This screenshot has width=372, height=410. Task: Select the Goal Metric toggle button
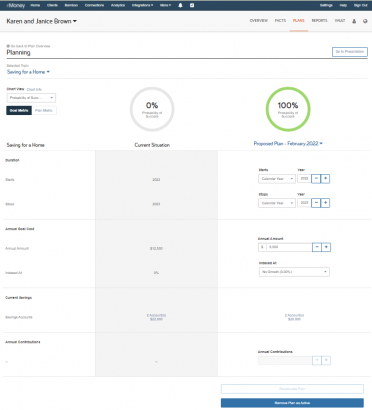tap(19, 110)
